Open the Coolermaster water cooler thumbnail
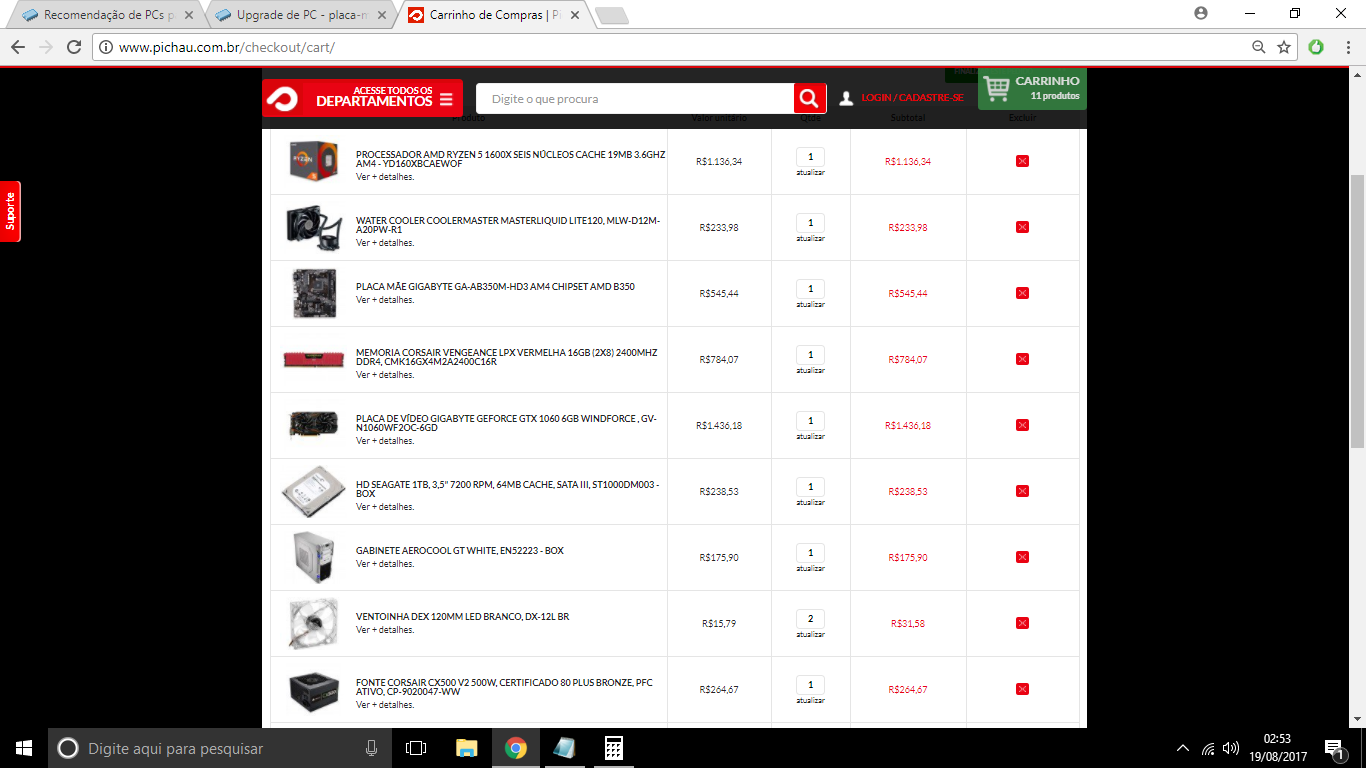The height and width of the screenshot is (768, 1366). [x=313, y=227]
